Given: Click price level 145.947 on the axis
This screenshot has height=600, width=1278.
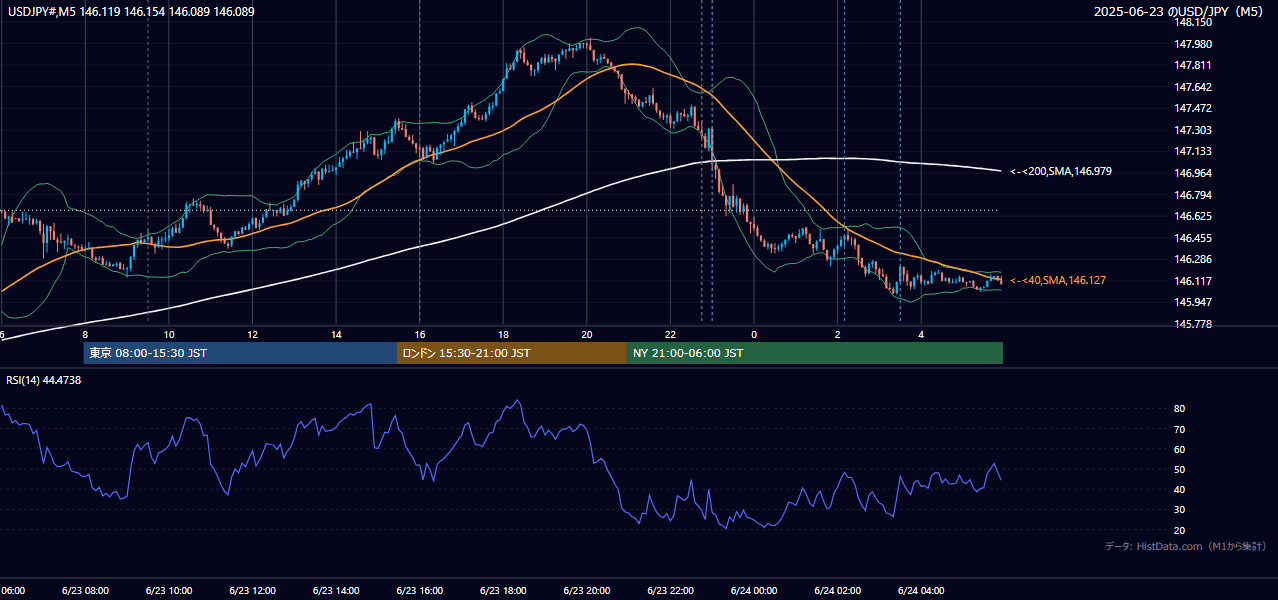Looking at the screenshot, I should click(x=1193, y=302).
